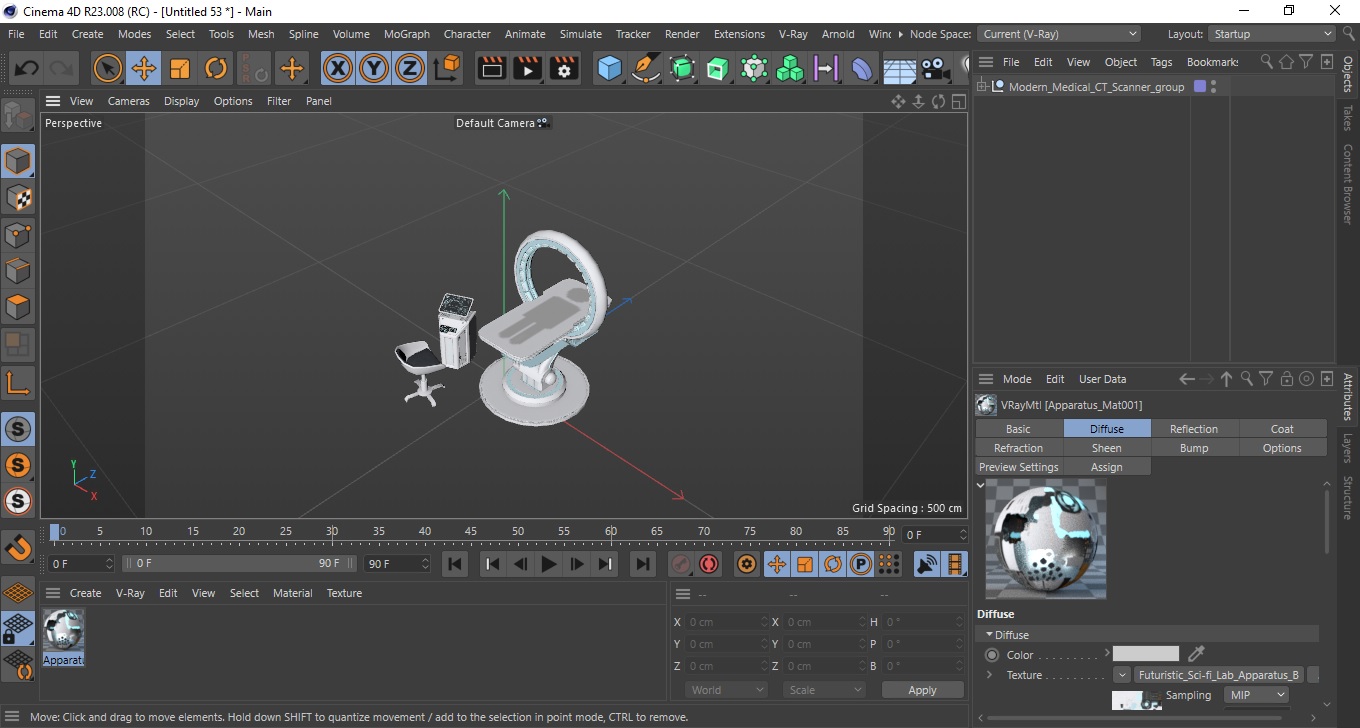Pick color with eyedropper icon

(1196, 654)
